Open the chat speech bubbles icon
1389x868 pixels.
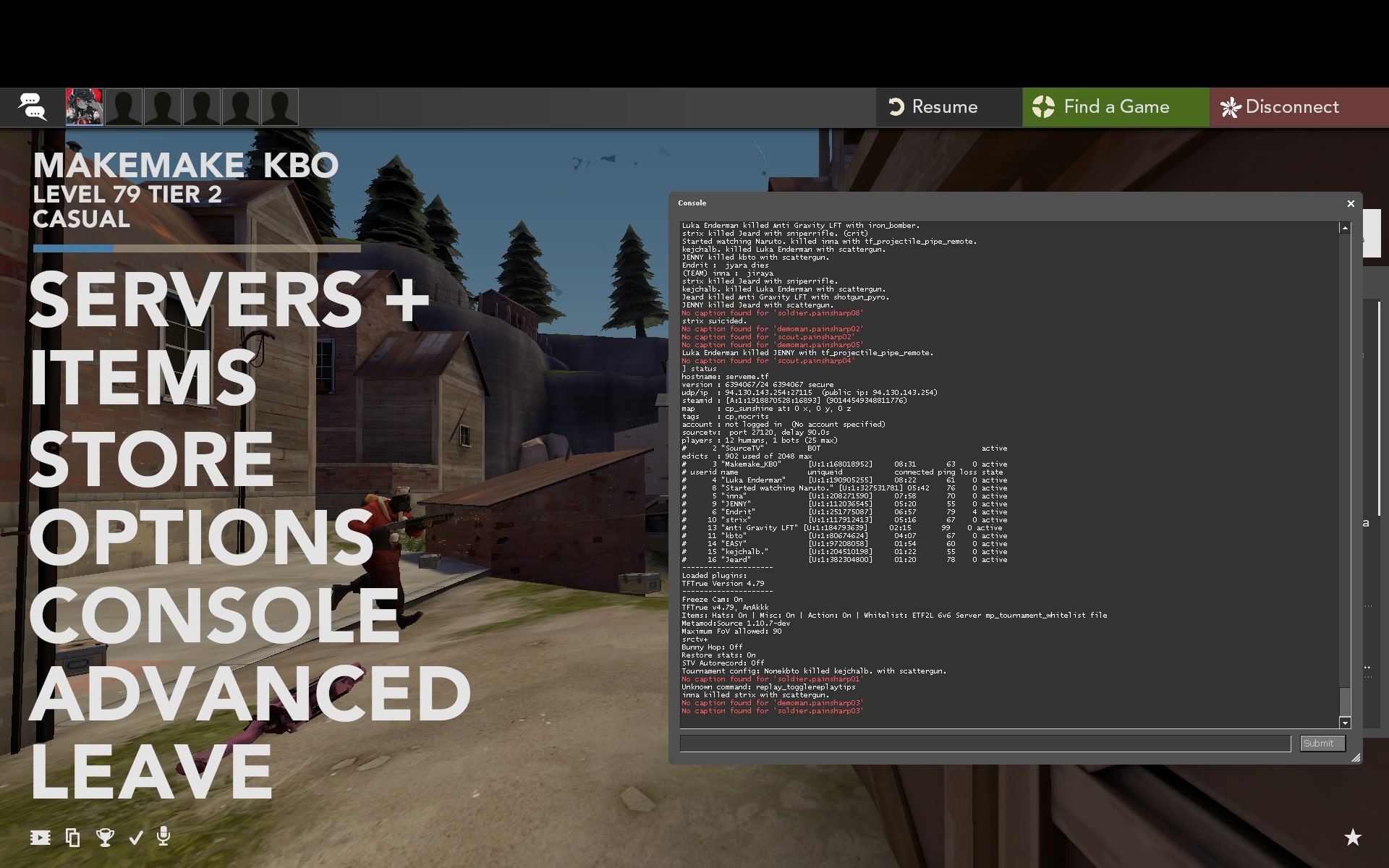pos(33,107)
